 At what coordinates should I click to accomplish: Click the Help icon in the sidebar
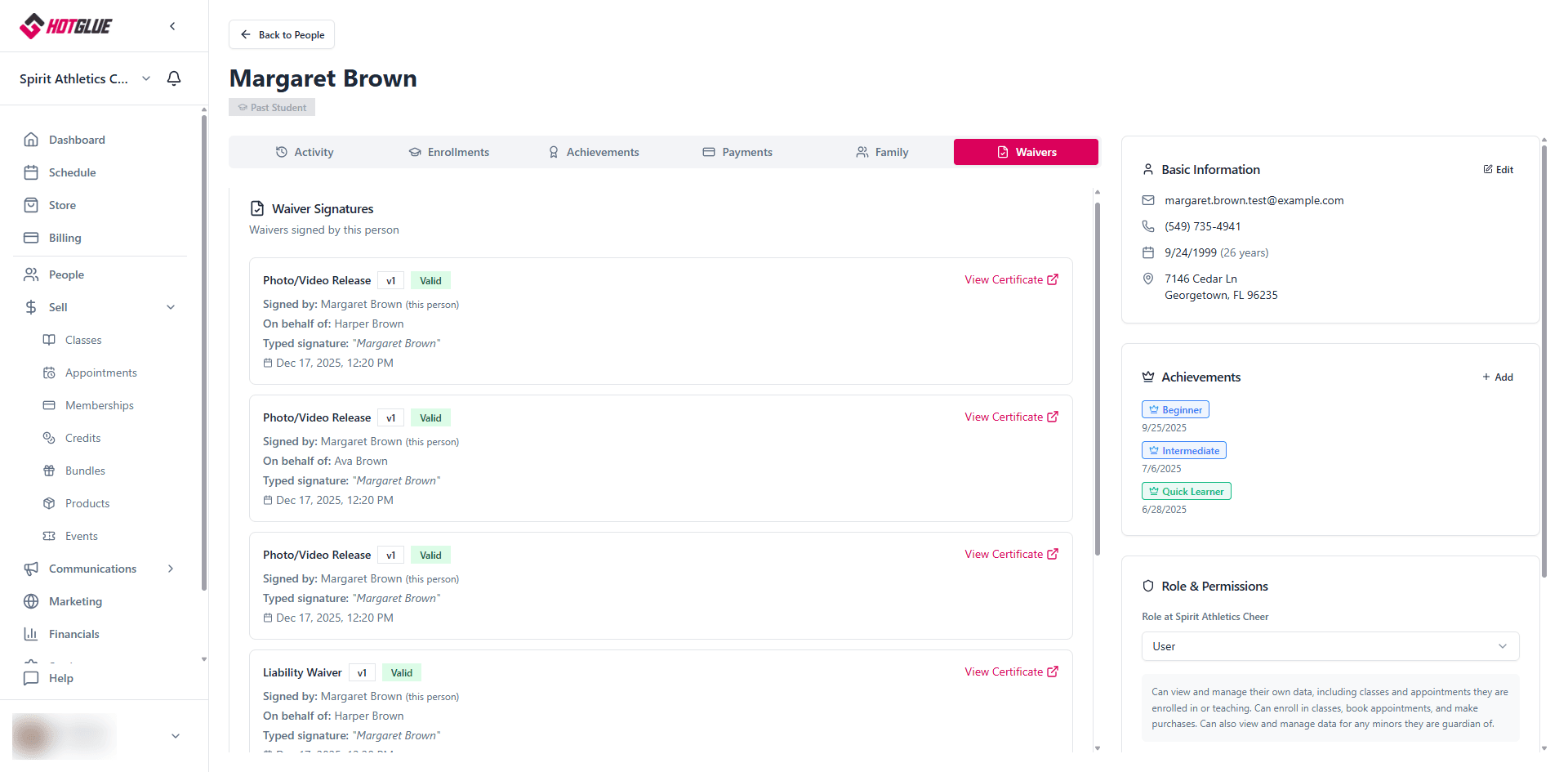(x=32, y=678)
